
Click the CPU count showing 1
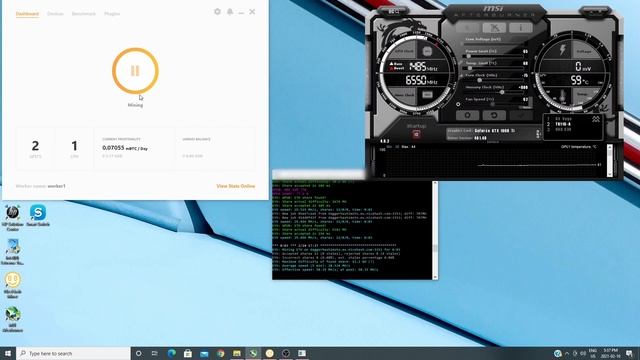click(x=74, y=146)
